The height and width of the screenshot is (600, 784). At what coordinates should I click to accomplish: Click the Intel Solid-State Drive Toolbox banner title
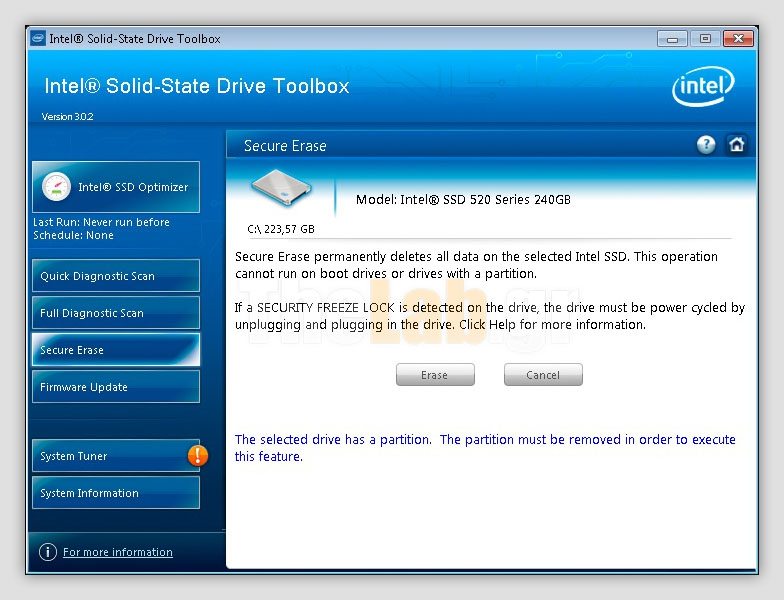tap(196, 86)
